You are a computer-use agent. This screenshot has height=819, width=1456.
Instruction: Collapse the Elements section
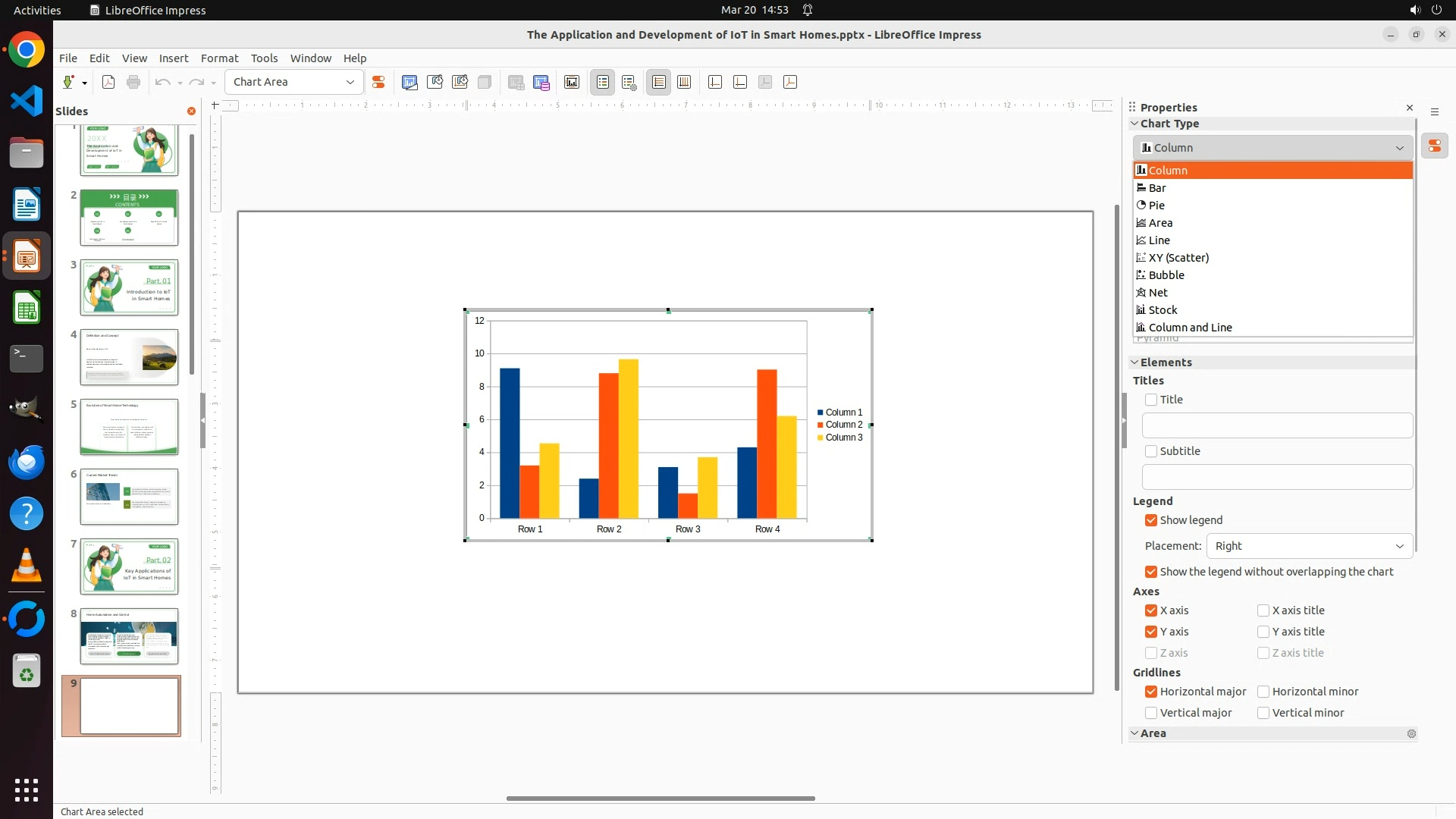[x=1166, y=362]
